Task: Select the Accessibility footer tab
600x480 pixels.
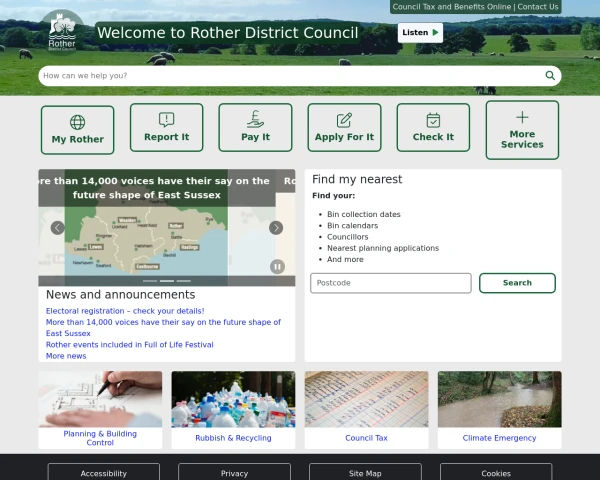Action: [x=104, y=473]
